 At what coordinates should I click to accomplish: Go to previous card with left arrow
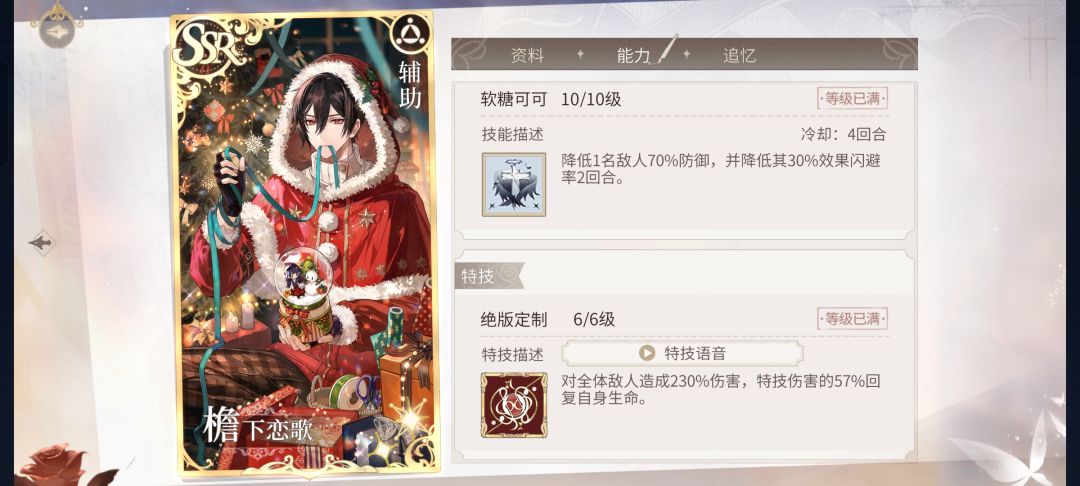tap(42, 242)
